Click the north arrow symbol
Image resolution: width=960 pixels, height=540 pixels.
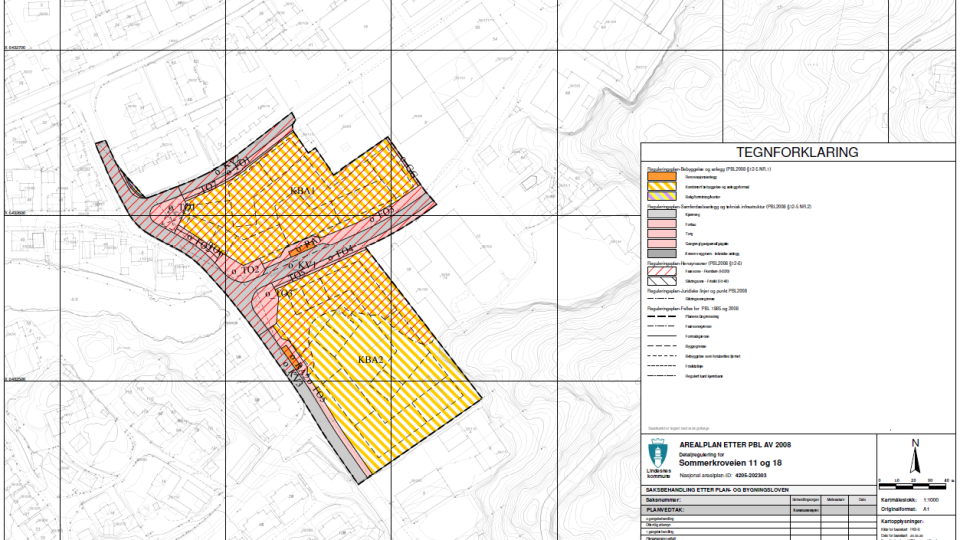click(914, 455)
